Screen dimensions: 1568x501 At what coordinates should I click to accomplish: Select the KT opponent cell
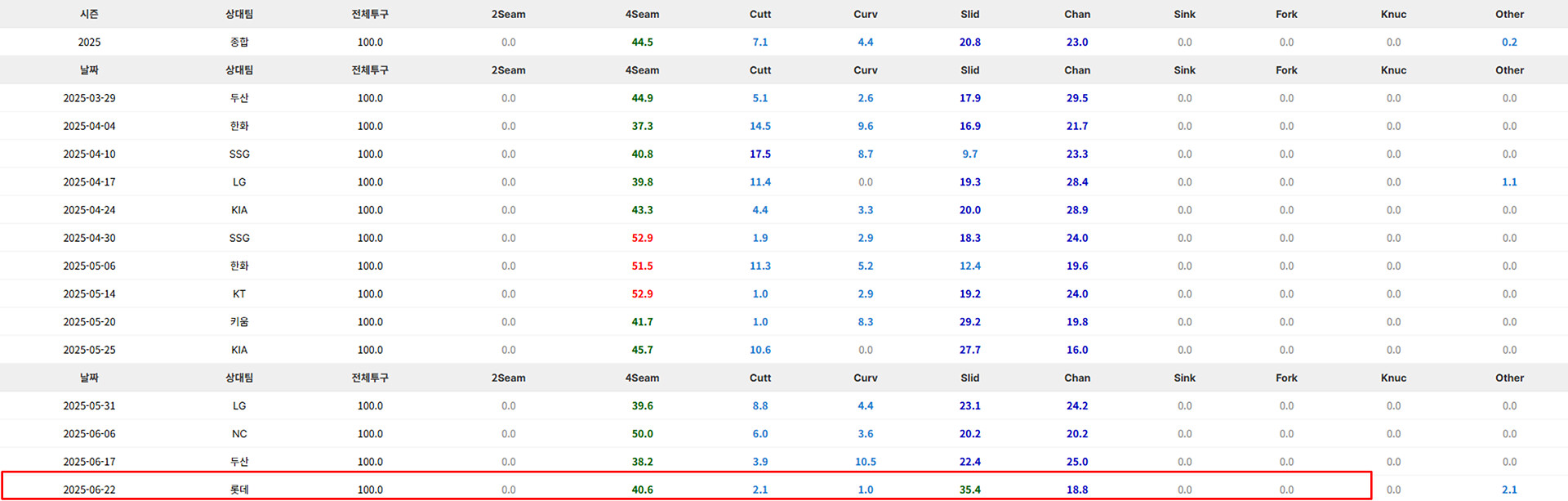[239, 294]
